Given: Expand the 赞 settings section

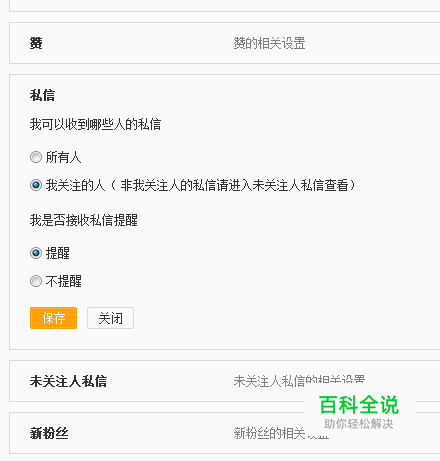Looking at the screenshot, I should click(x=225, y=43).
